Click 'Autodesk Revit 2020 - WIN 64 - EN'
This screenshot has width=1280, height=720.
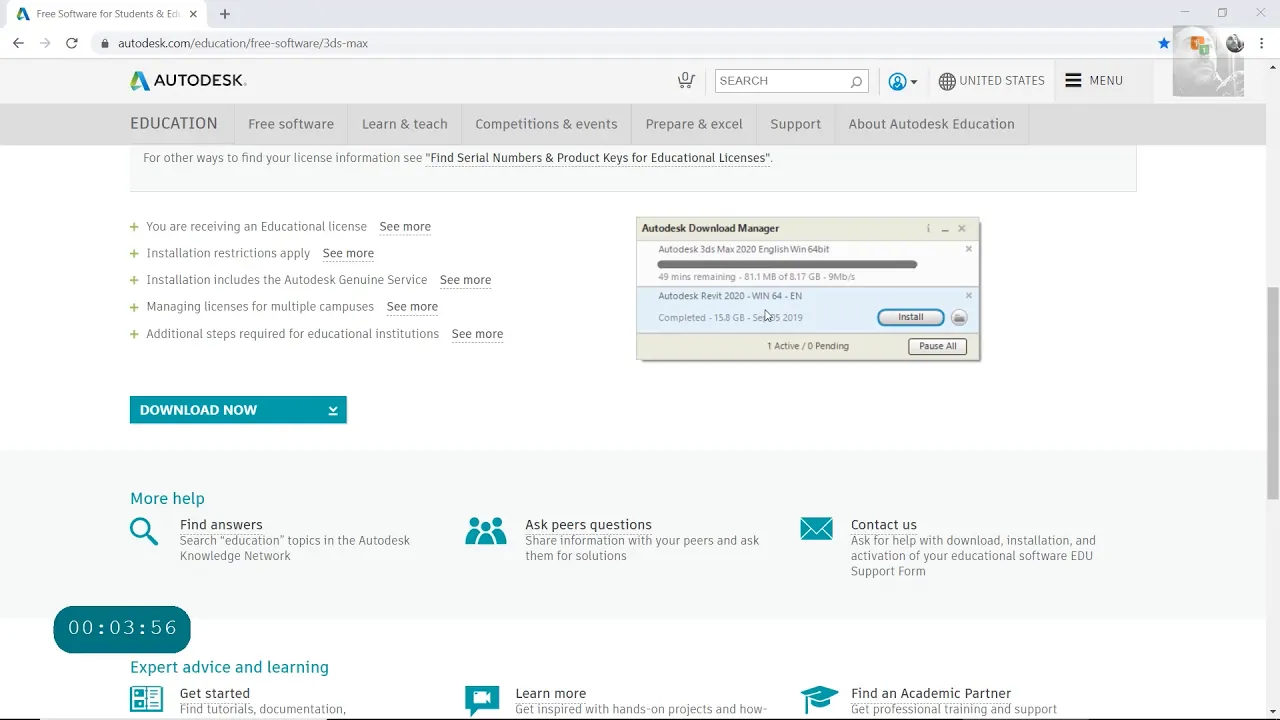tap(730, 296)
